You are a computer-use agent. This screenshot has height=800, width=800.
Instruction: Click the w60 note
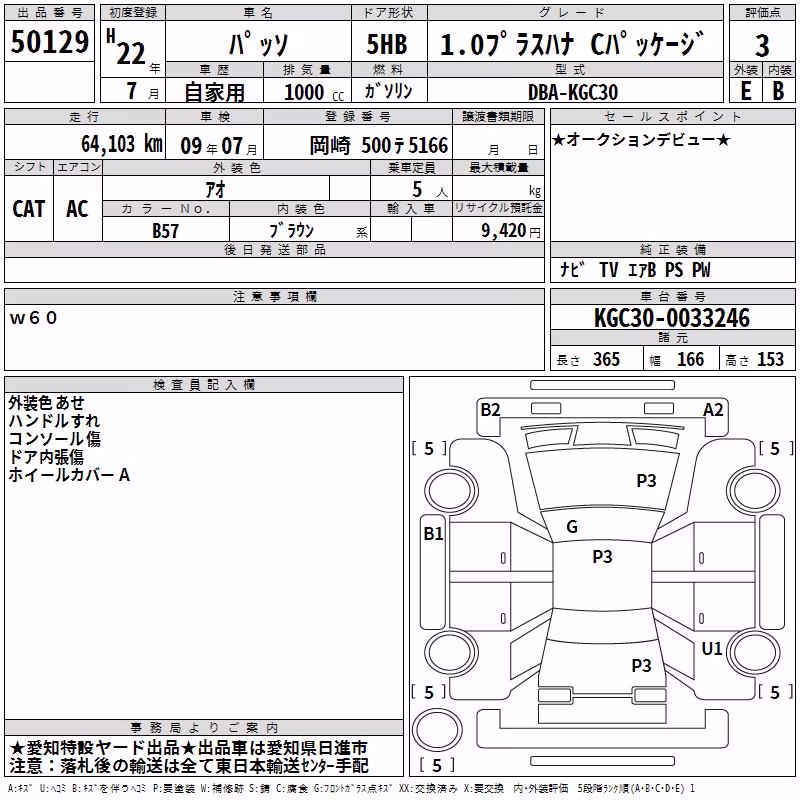(33, 318)
